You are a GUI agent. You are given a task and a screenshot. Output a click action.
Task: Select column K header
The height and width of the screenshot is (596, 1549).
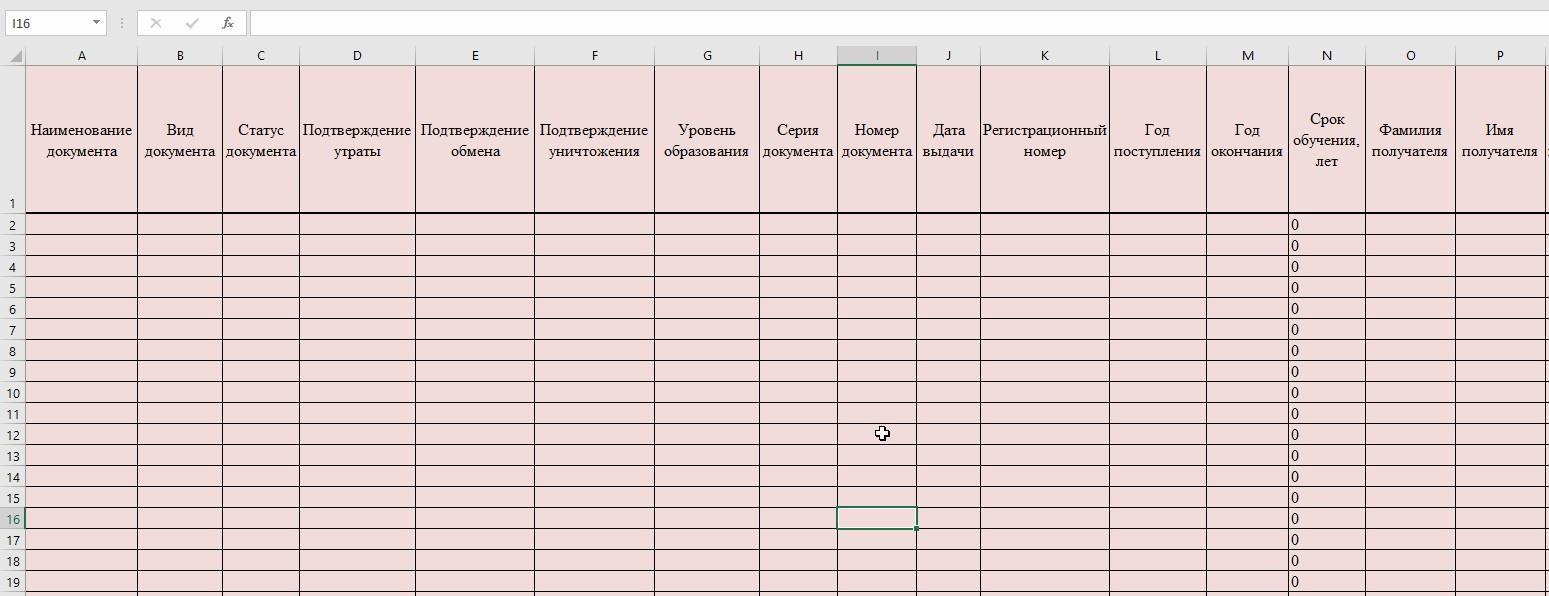pos(1044,56)
